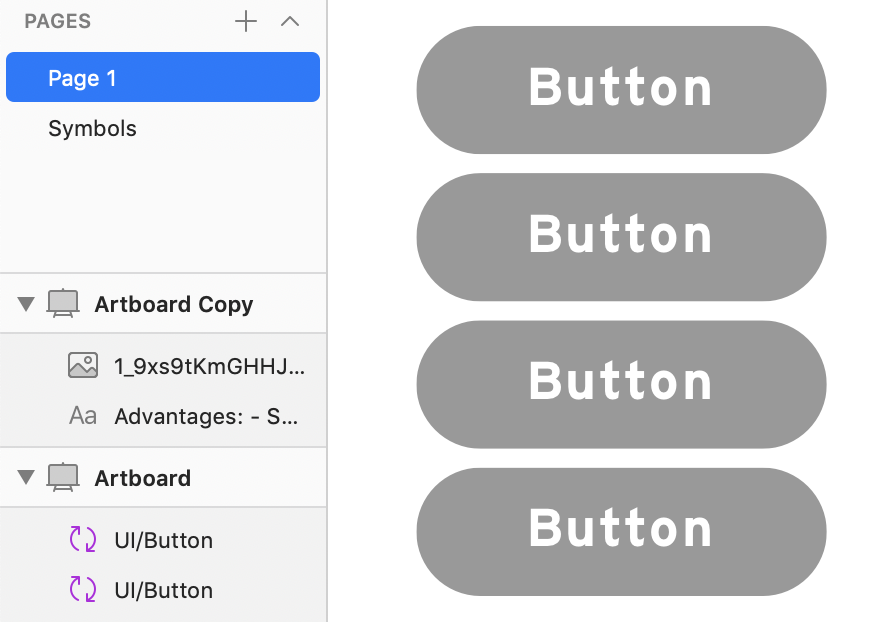This screenshot has height=622, width=886.
Task: Click the second UI/Button symbol icon
Action: (83, 589)
